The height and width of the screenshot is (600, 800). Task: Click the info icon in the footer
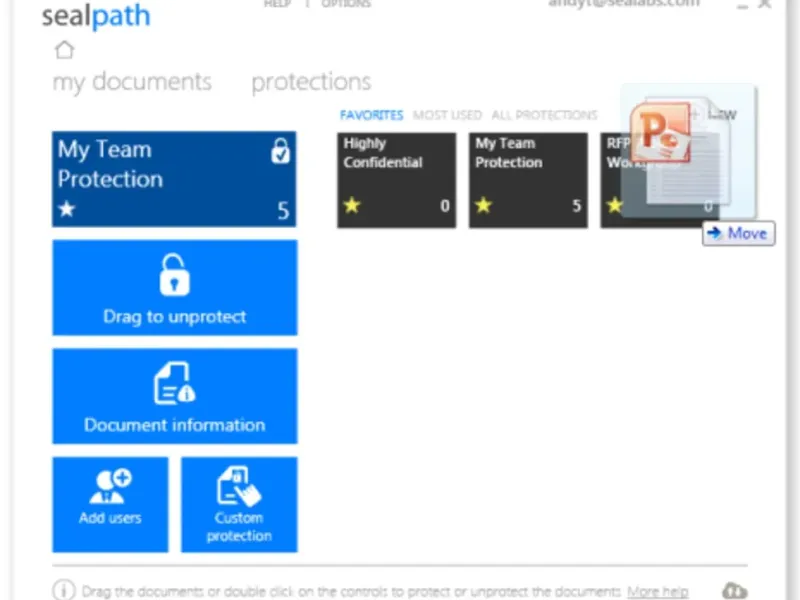[x=64, y=590]
